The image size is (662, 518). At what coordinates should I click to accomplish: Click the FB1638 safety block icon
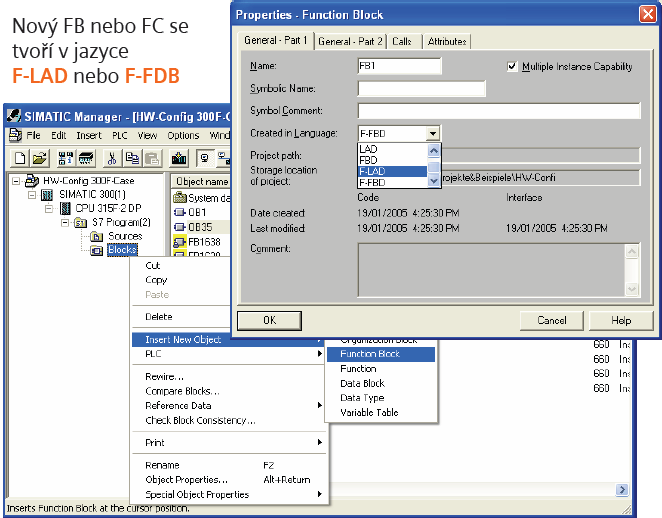[180, 242]
